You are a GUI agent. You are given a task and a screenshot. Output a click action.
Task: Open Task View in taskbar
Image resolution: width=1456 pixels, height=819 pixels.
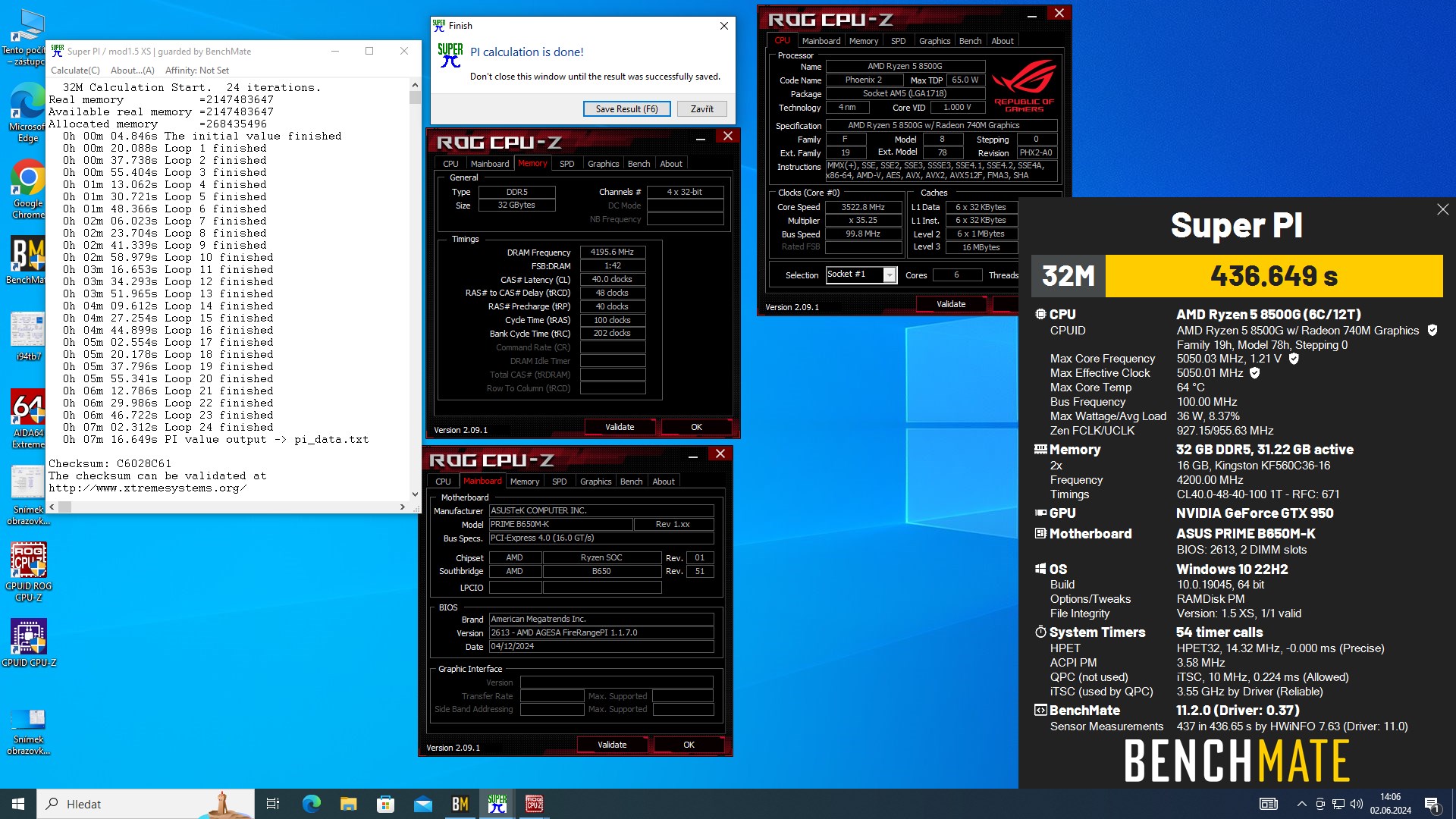(273, 804)
